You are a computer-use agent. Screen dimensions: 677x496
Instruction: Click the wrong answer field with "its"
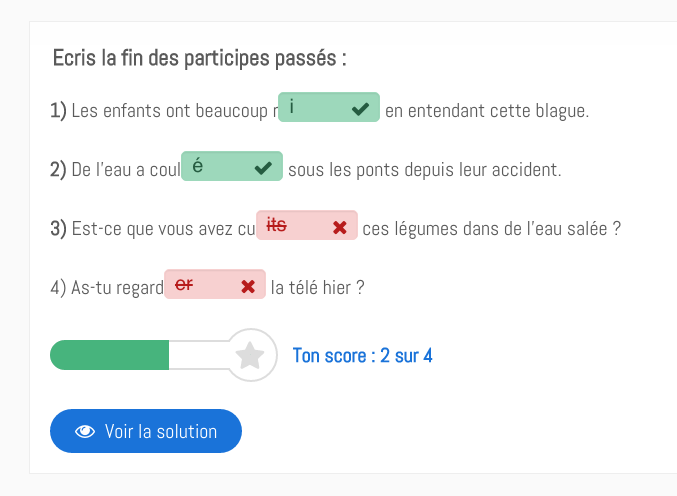307,225
